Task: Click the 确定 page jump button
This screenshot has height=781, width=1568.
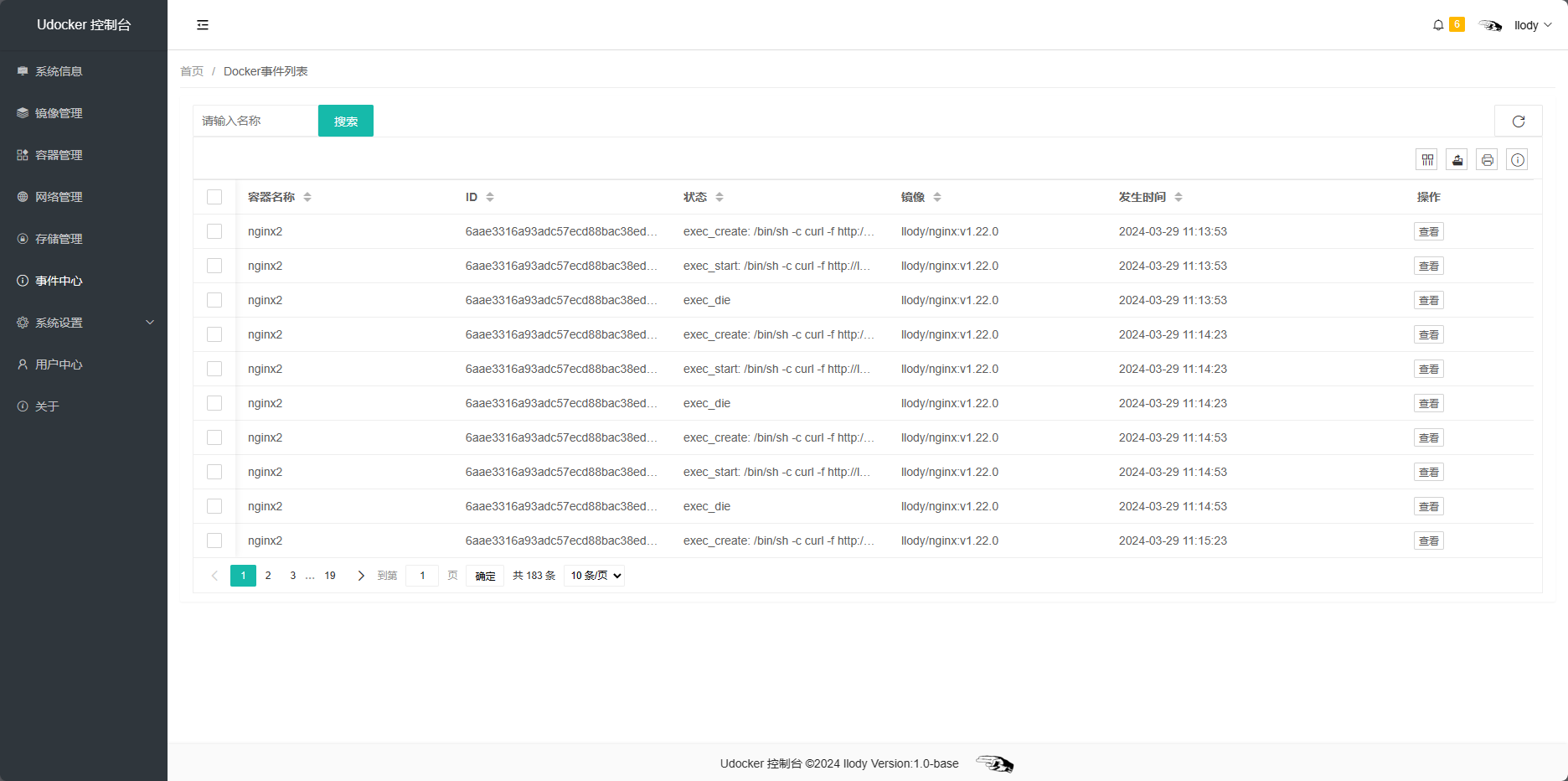Action: coord(485,576)
